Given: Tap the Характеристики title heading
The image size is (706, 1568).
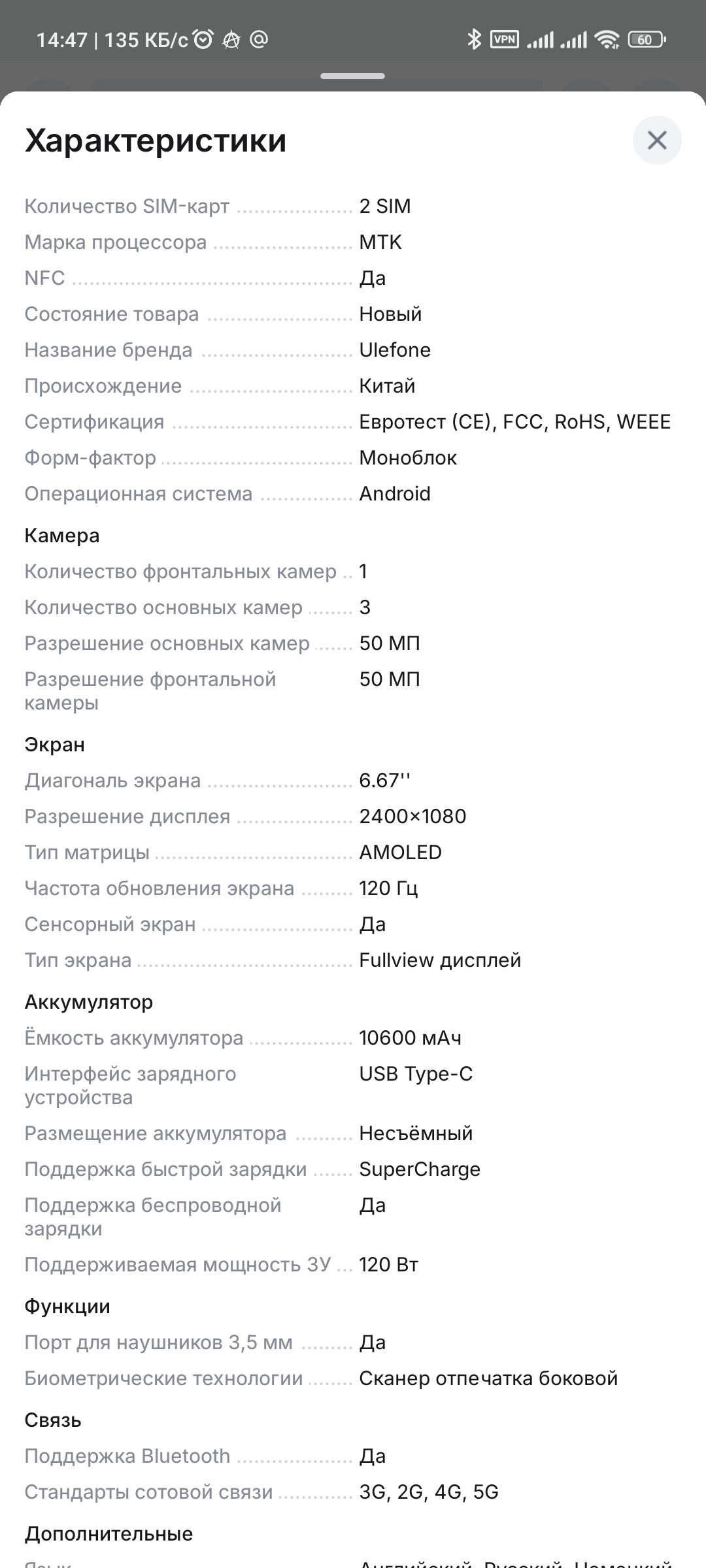Looking at the screenshot, I should pos(156,140).
